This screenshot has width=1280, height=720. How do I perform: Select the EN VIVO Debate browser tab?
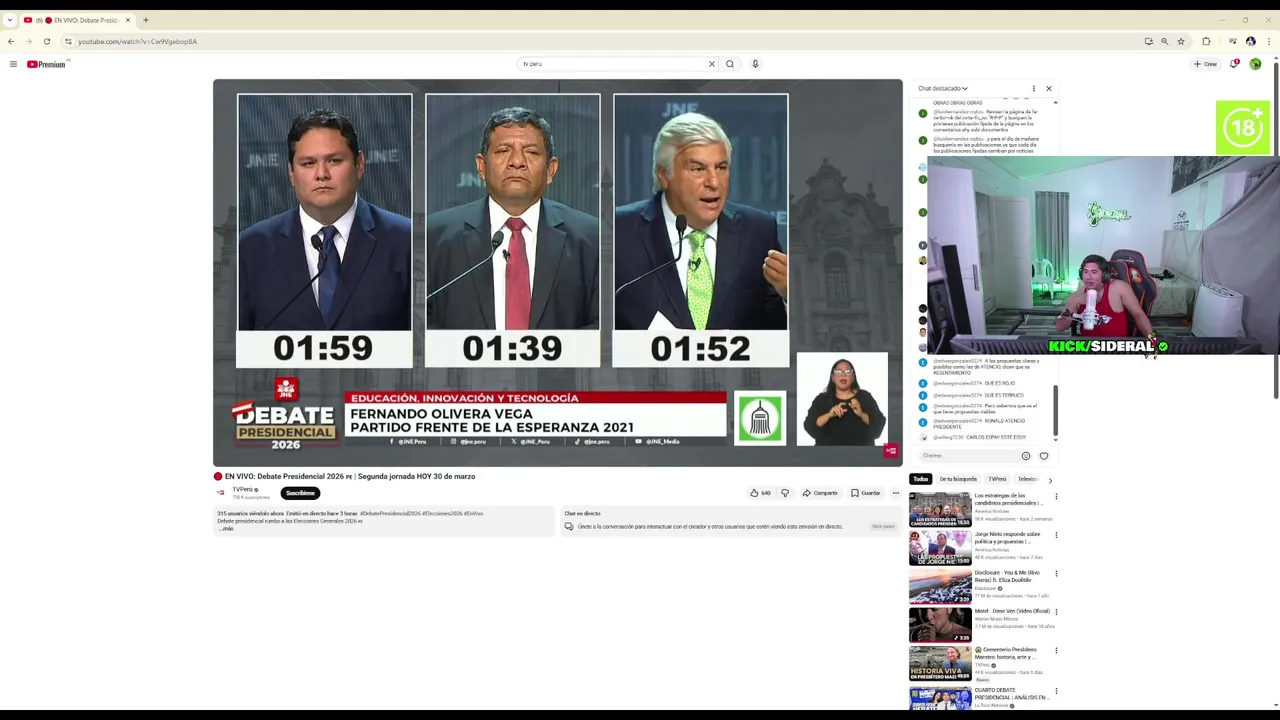pyautogui.click(x=77, y=20)
